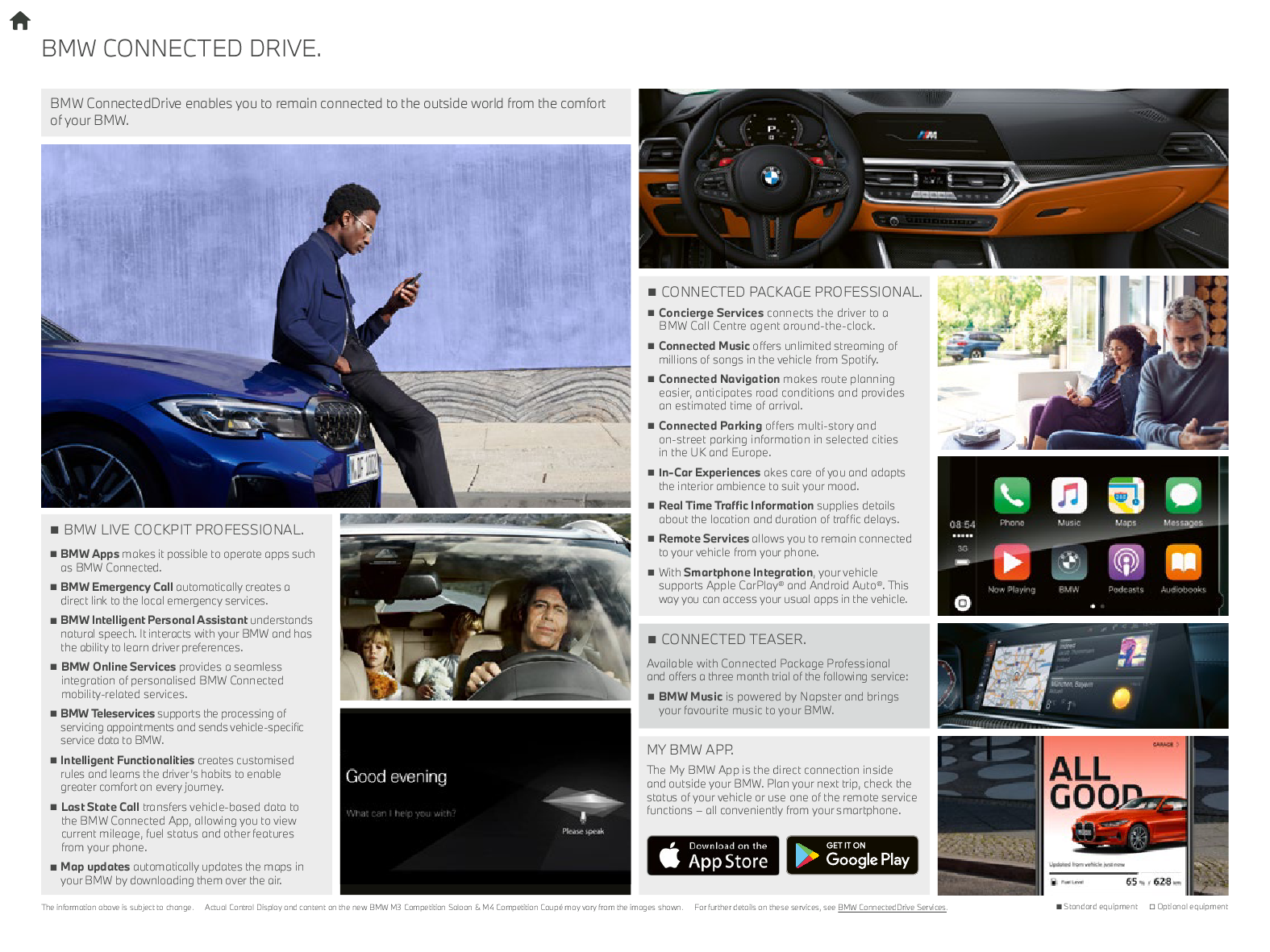Click the Download on the App Store badge
The width and height of the screenshot is (1270, 952).
pos(713,855)
